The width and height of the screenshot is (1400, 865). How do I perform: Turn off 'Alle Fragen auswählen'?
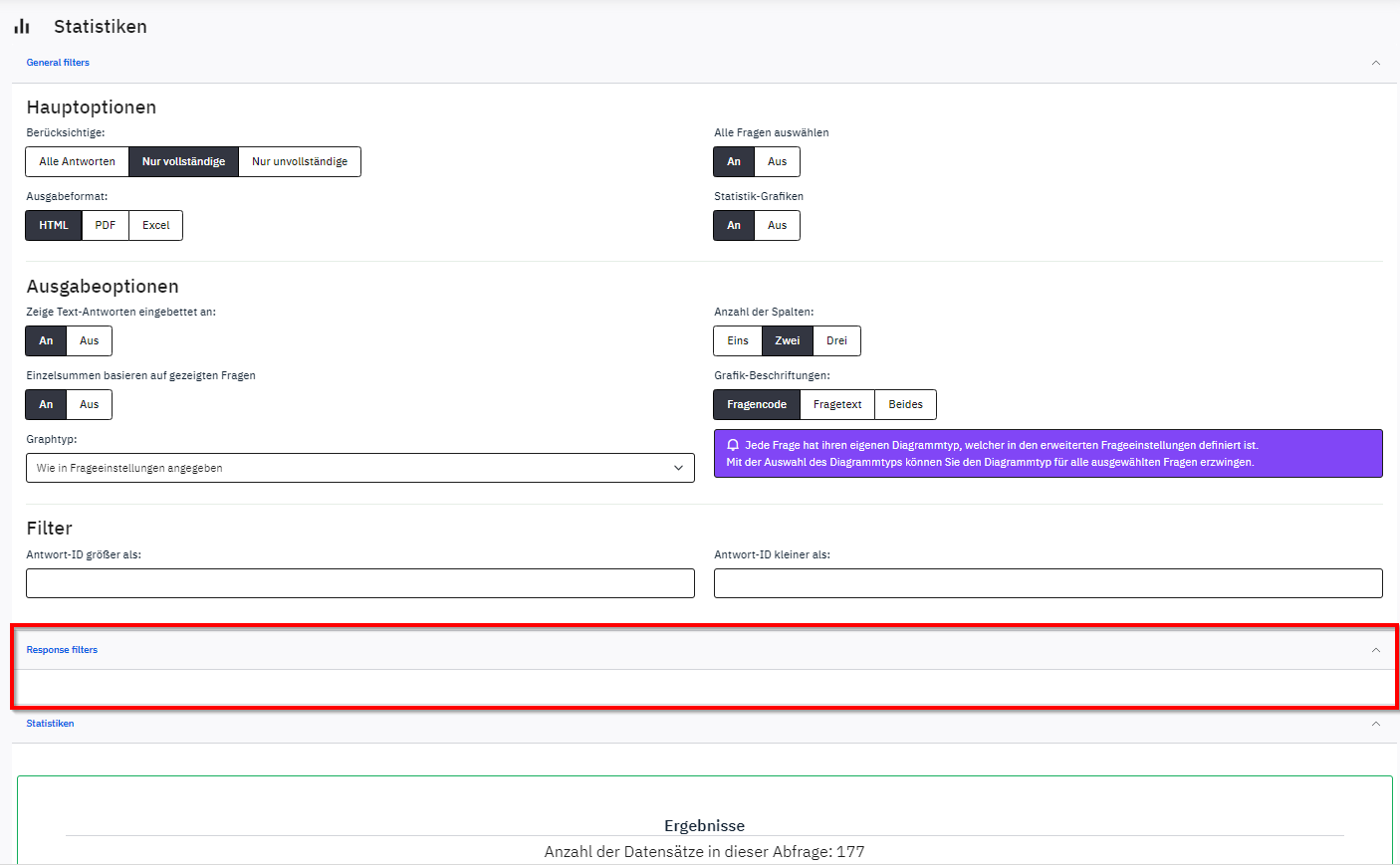(x=777, y=161)
